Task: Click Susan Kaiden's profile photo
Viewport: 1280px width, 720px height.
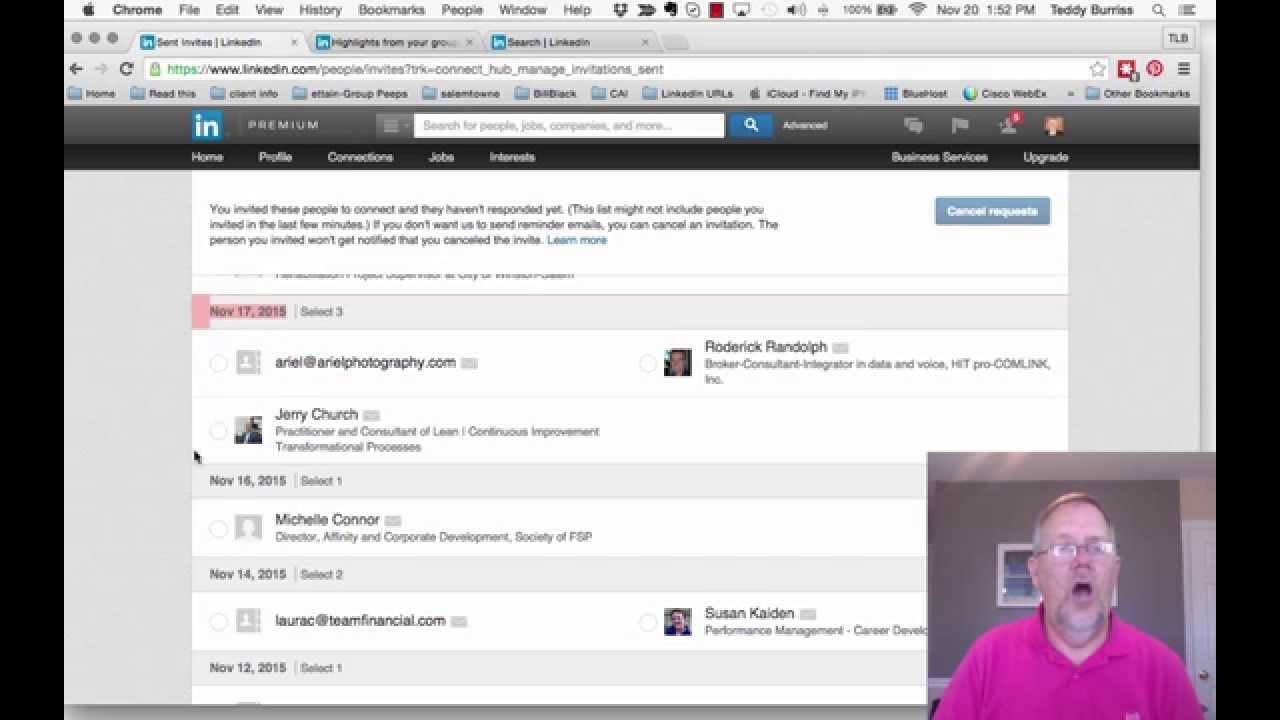Action: click(677, 621)
